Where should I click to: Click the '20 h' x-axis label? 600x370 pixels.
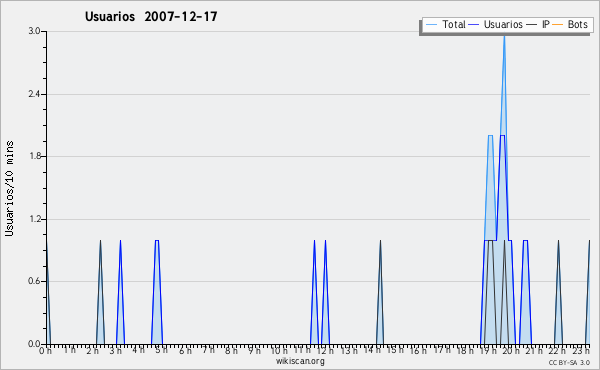tap(512, 350)
